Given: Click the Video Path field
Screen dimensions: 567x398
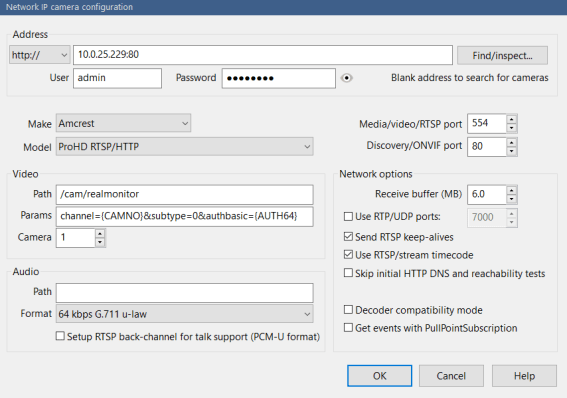Looking at the screenshot, I should [x=184, y=194].
